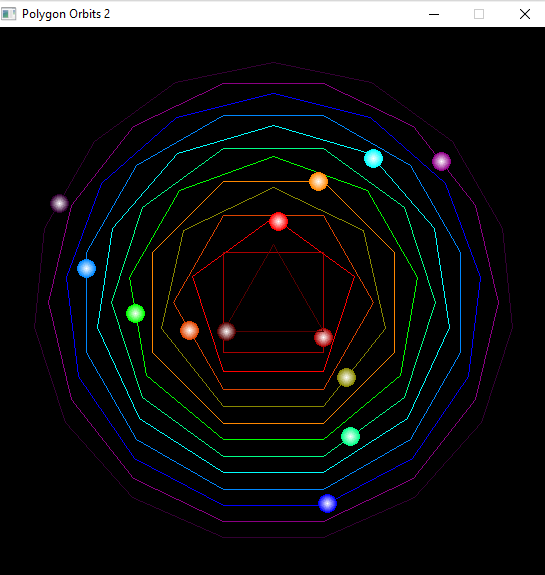Click the bright green ball

135,314
